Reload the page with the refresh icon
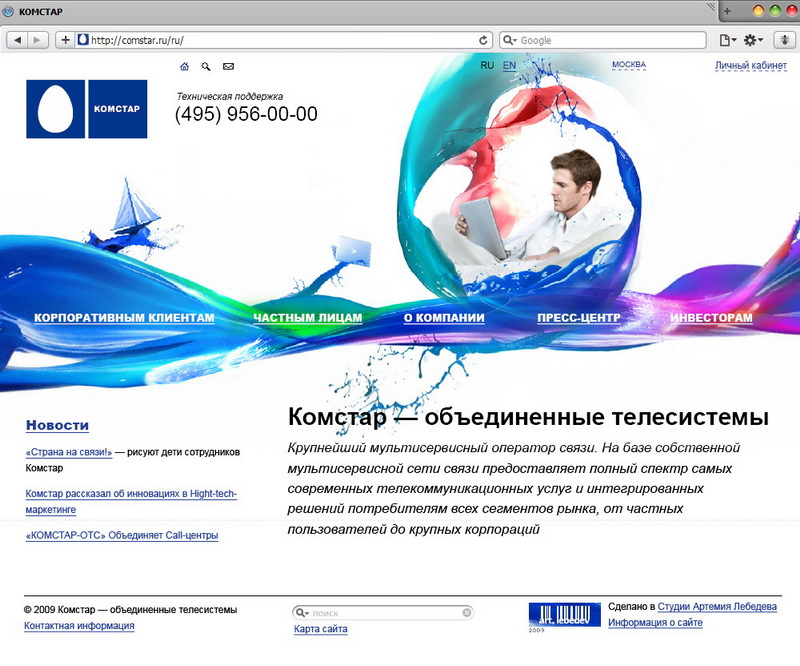 click(484, 40)
